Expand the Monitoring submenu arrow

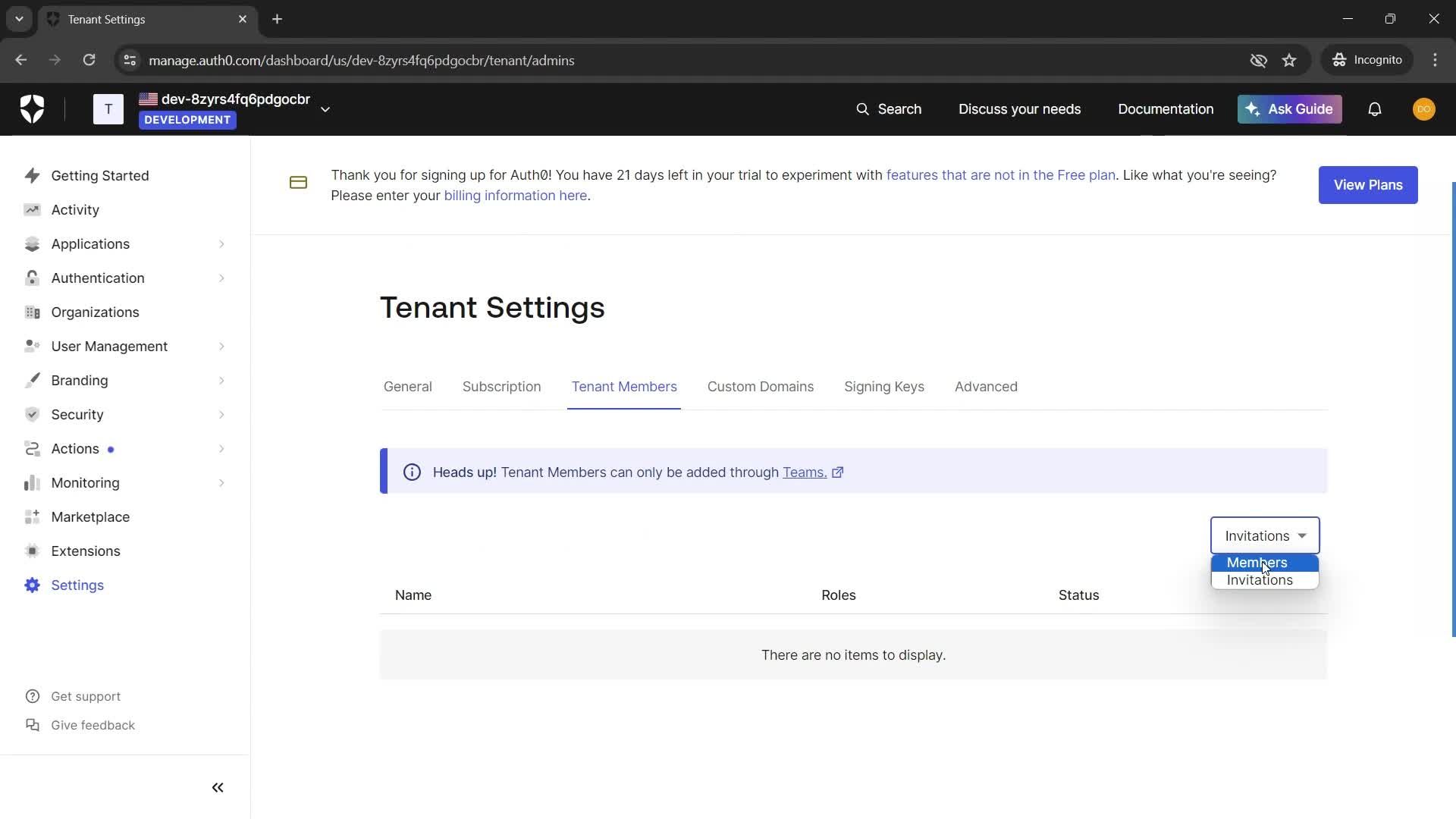tap(221, 482)
